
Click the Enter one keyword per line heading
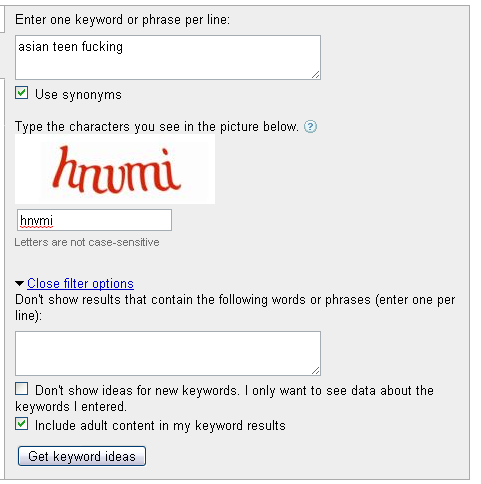point(122,20)
